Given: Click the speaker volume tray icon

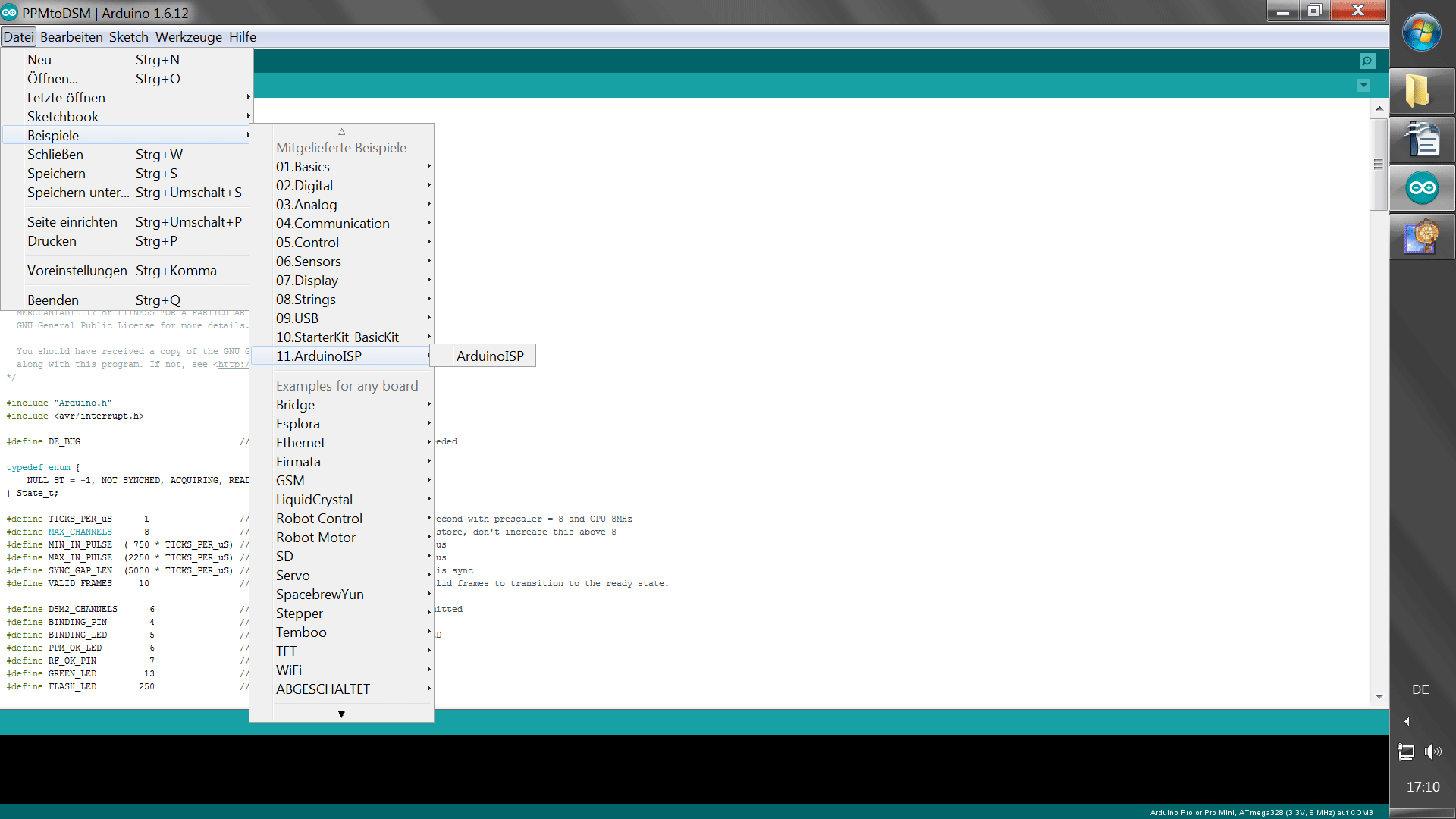Looking at the screenshot, I should 1432,752.
